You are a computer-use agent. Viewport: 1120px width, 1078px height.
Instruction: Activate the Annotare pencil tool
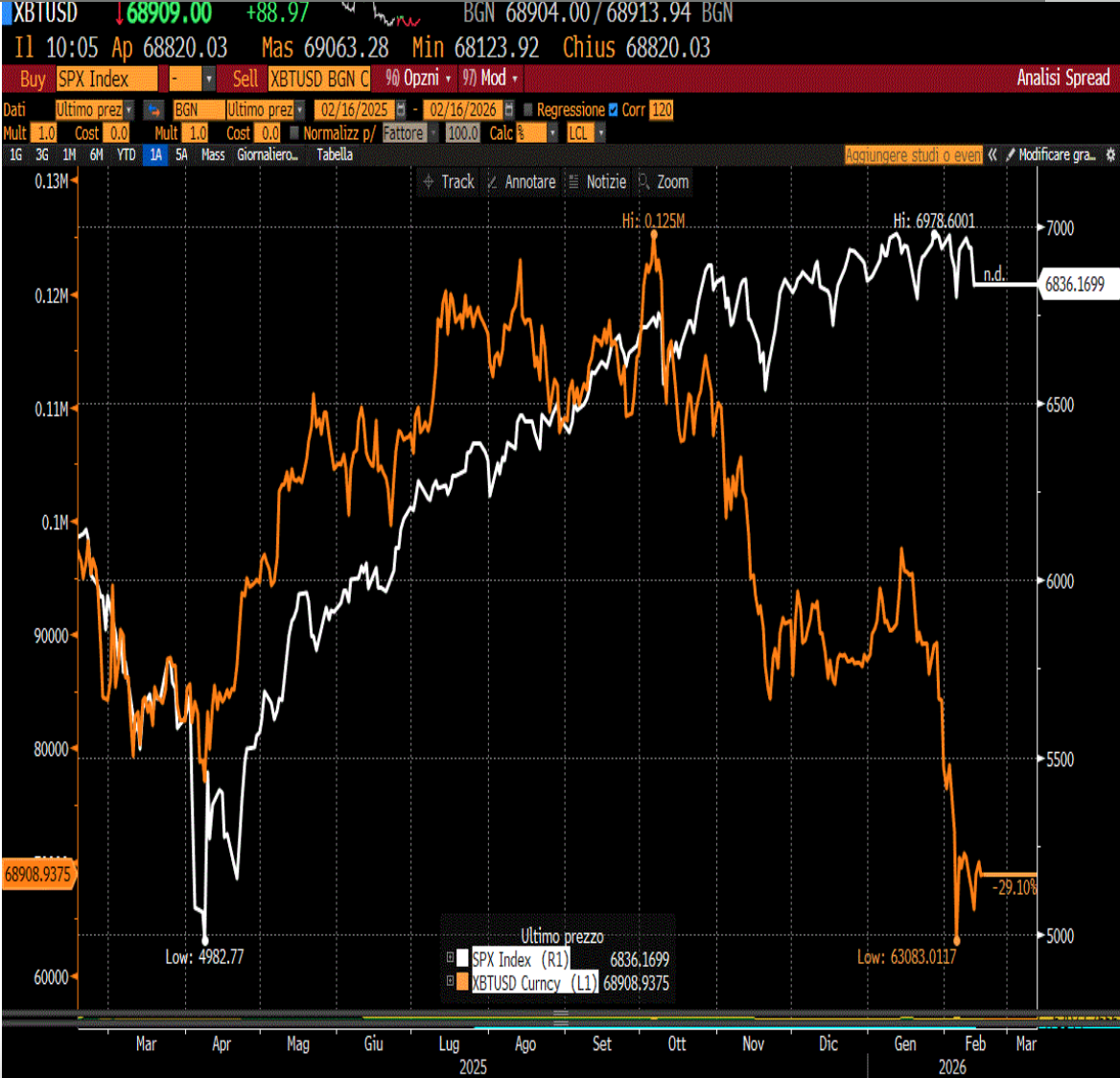[522, 181]
